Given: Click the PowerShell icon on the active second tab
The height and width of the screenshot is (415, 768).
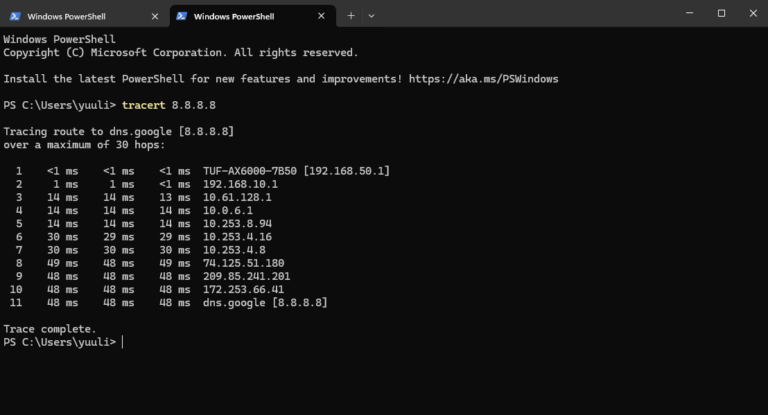Looking at the screenshot, I should 181,16.
